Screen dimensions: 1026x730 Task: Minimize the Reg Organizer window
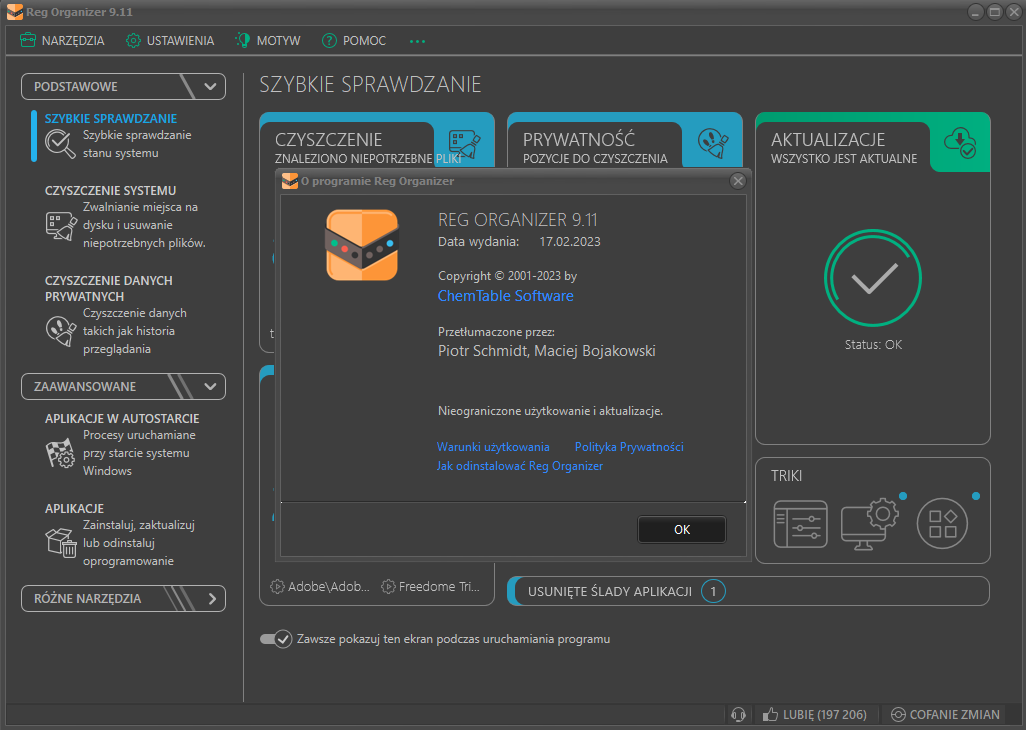976,12
